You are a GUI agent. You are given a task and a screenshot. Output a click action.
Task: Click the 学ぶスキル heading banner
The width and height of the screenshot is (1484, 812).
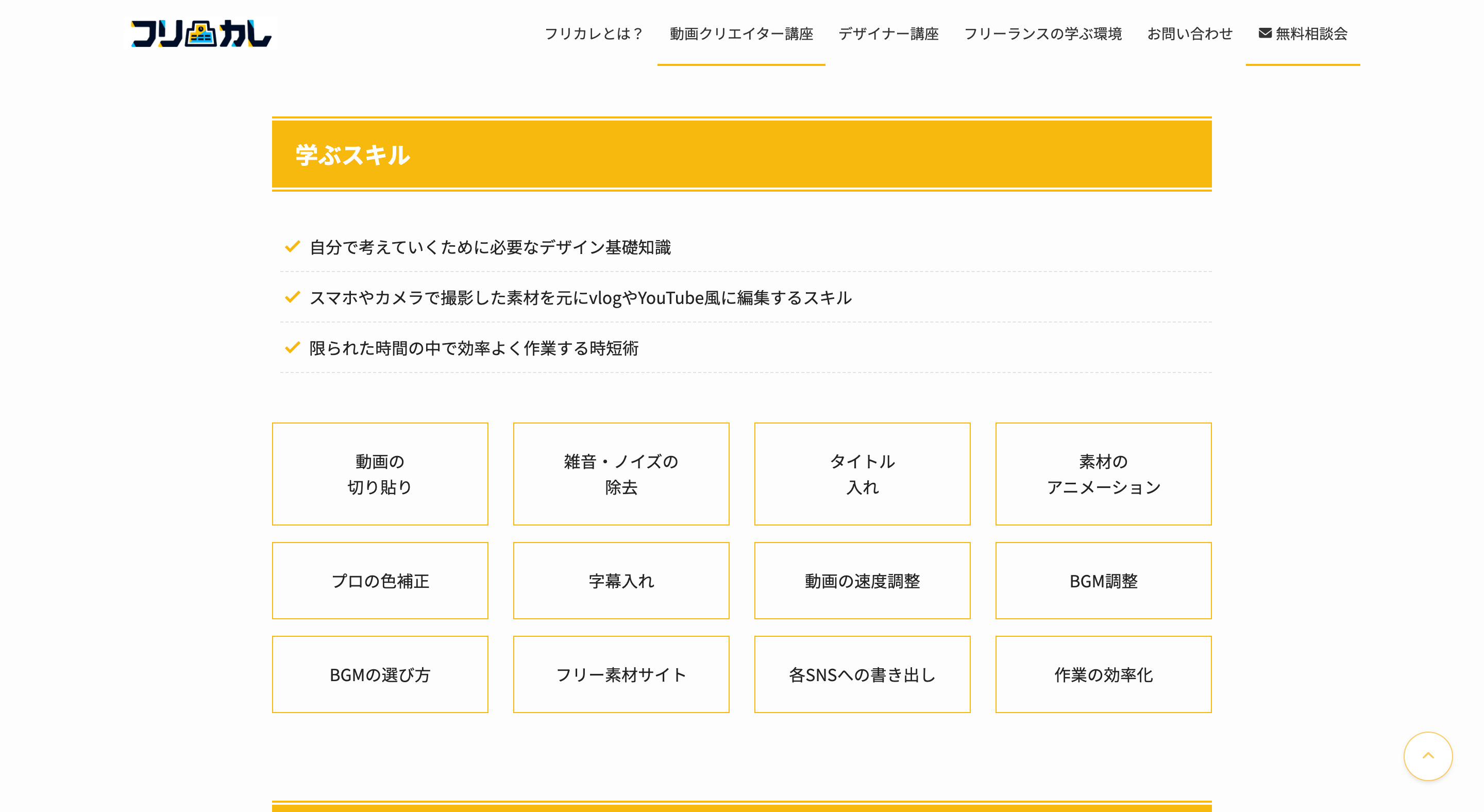pos(741,155)
